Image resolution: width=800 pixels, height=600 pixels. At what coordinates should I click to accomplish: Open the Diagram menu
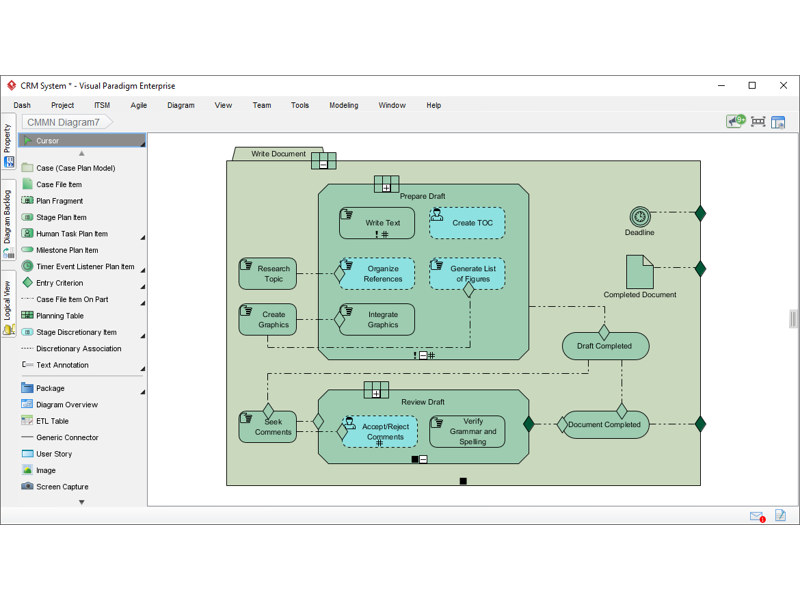point(181,105)
